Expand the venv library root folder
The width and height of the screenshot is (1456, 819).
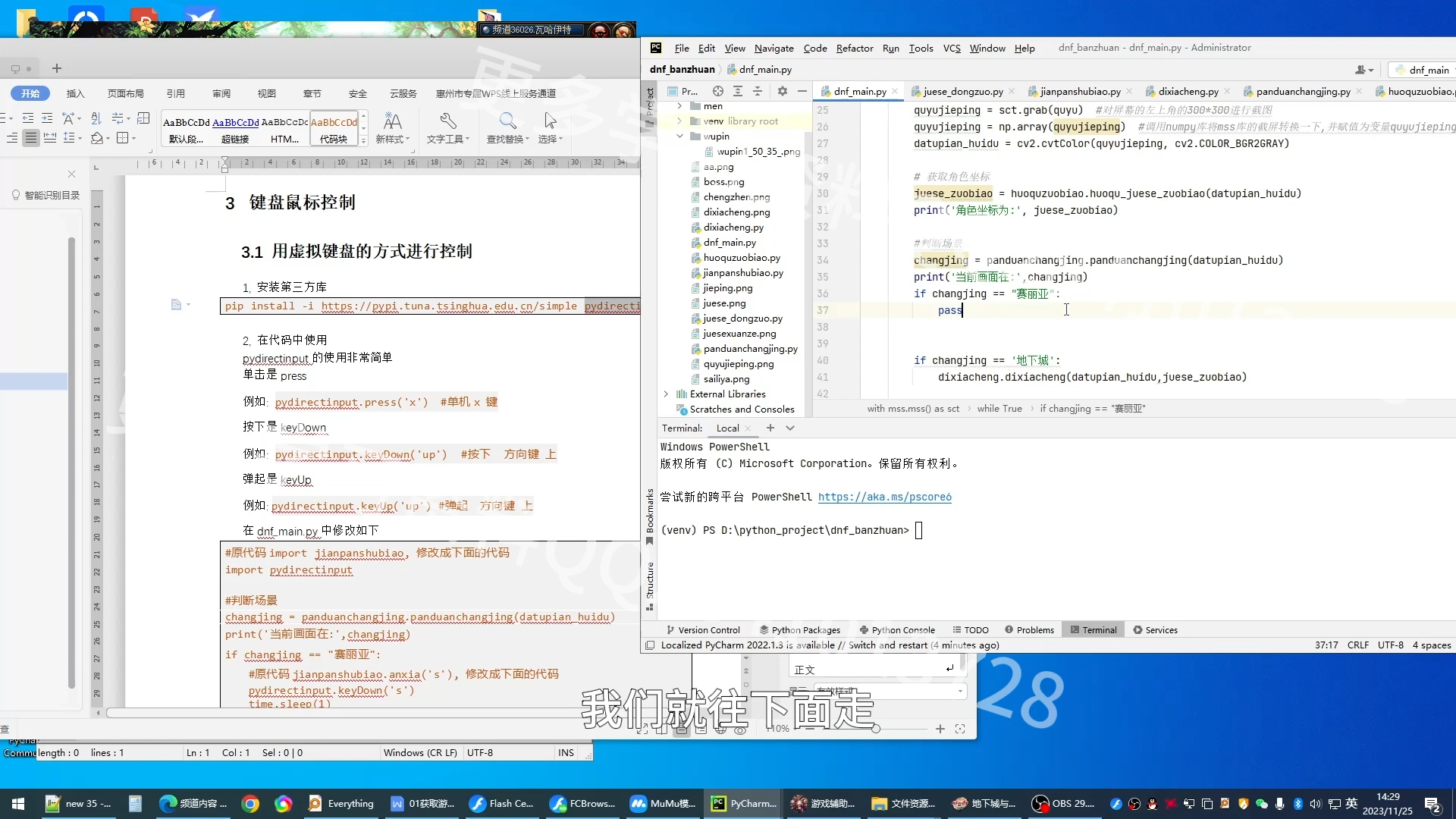[x=679, y=121]
